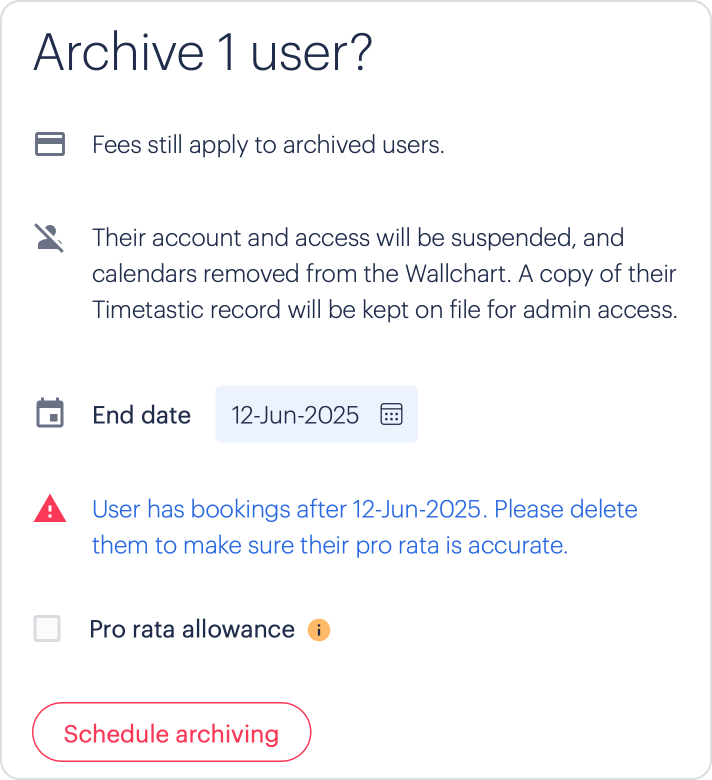Click the 12-Jun-2025 end date field

pyautogui.click(x=316, y=414)
